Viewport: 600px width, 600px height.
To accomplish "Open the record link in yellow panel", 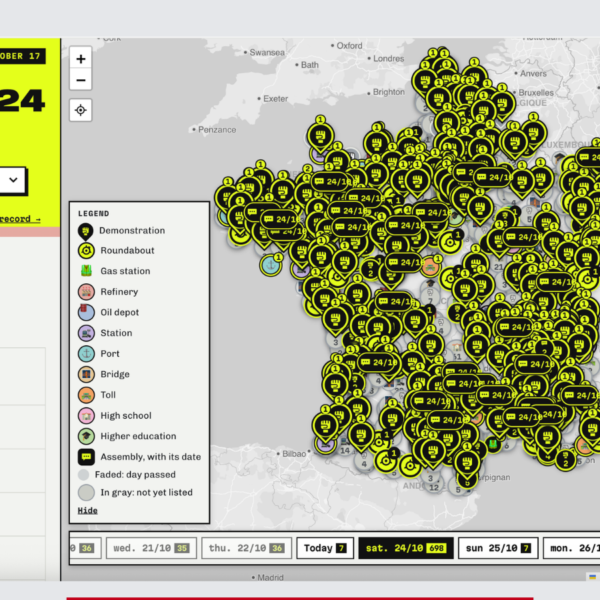I will click(x=20, y=219).
